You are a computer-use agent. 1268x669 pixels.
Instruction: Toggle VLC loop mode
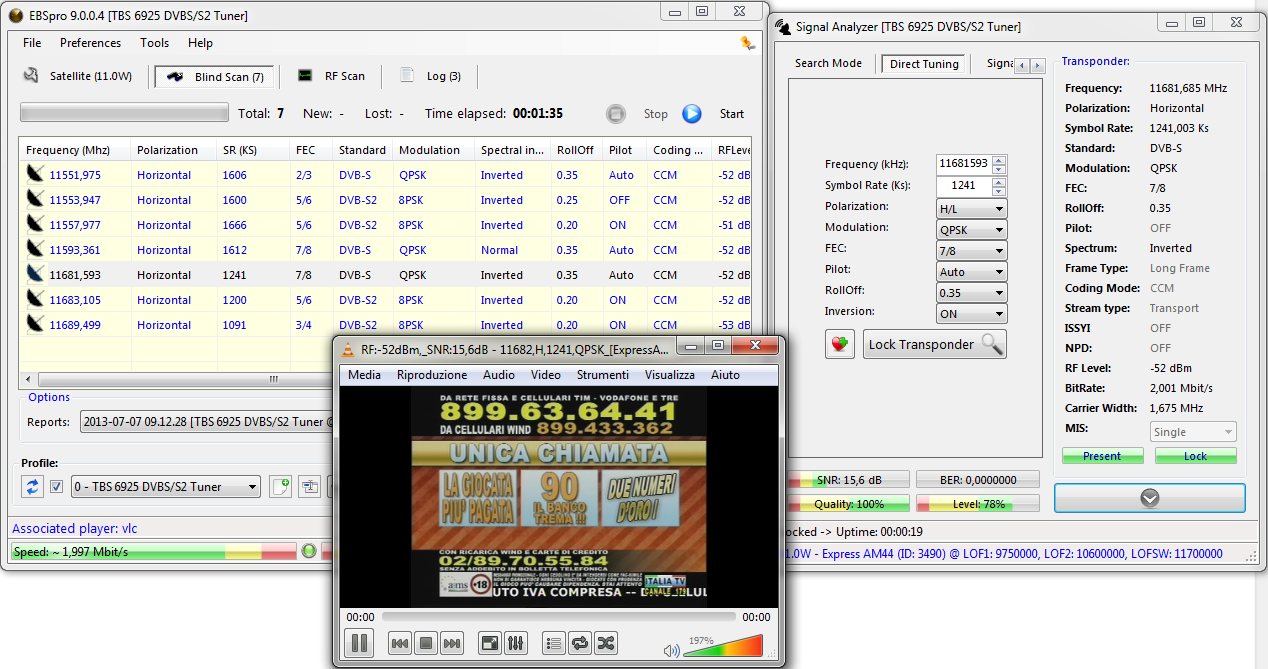tap(580, 643)
